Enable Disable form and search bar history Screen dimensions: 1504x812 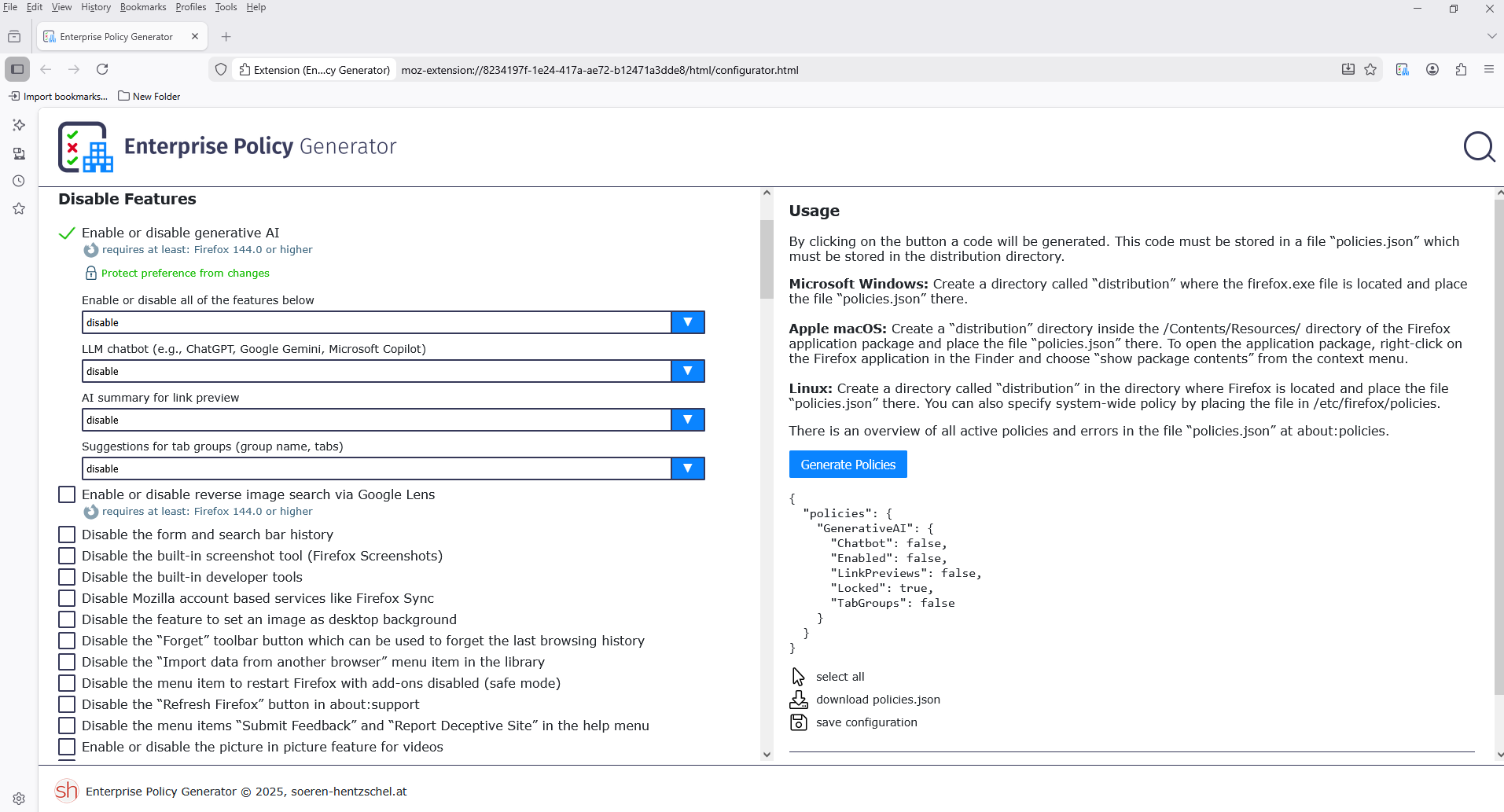tap(67, 535)
